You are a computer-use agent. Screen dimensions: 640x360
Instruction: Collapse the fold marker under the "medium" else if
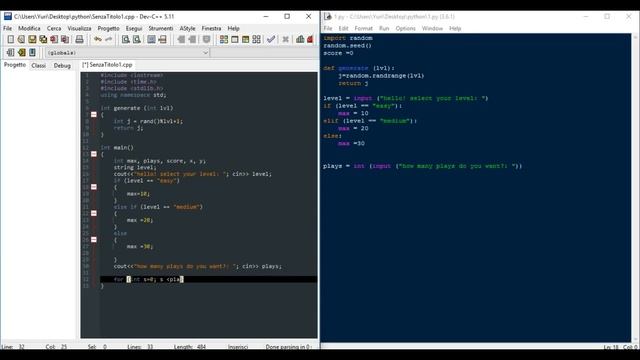click(93, 213)
